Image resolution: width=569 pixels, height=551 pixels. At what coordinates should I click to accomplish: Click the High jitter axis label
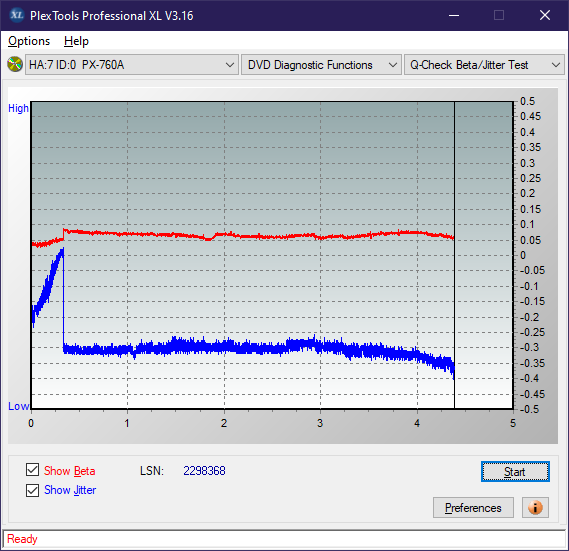pyautogui.click(x=18, y=108)
